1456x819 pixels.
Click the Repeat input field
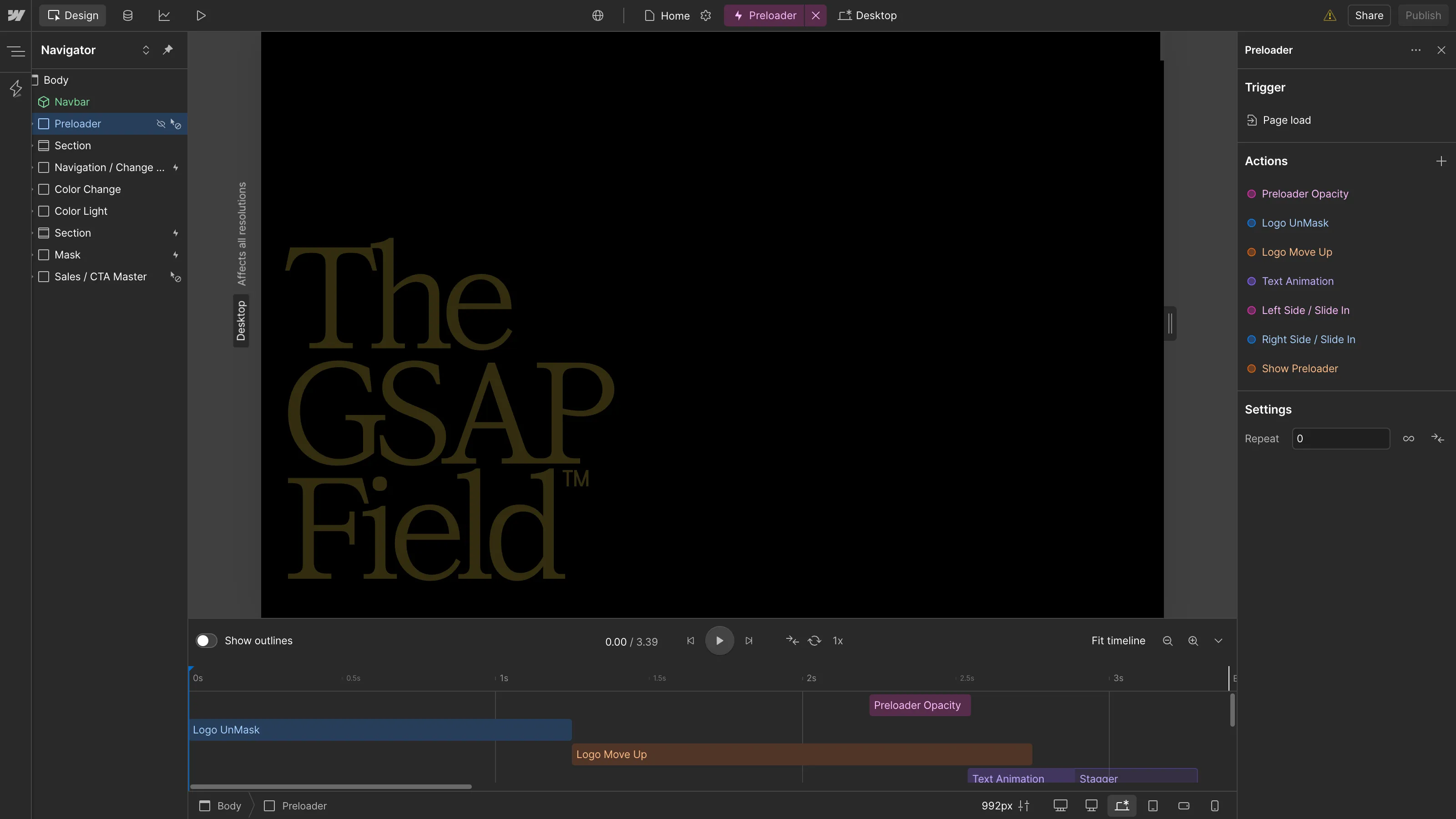tap(1341, 439)
